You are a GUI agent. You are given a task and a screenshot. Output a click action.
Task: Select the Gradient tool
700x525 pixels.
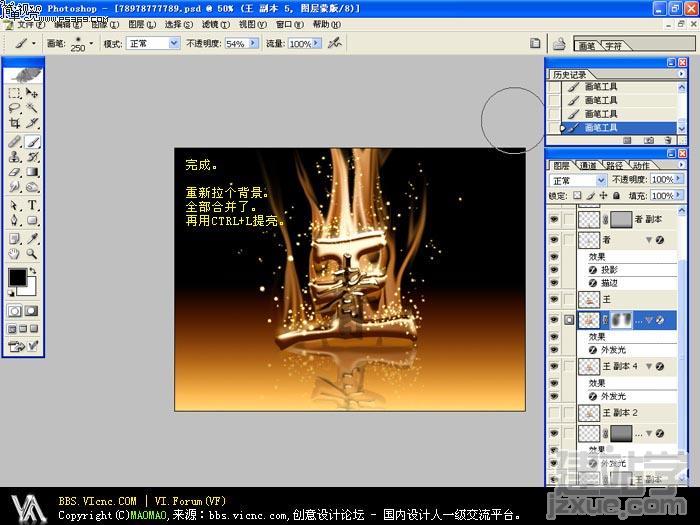click(x=32, y=172)
